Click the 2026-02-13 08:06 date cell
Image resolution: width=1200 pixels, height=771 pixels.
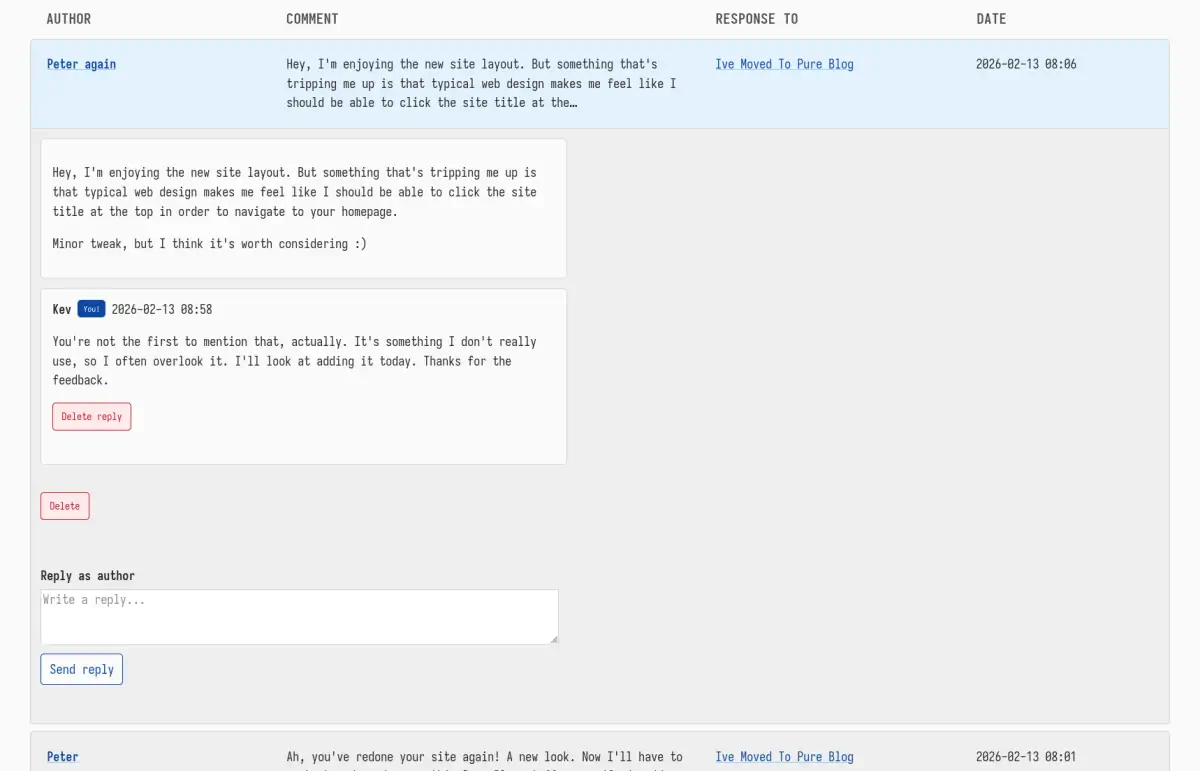pyautogui.click(x=1026, y=64)
